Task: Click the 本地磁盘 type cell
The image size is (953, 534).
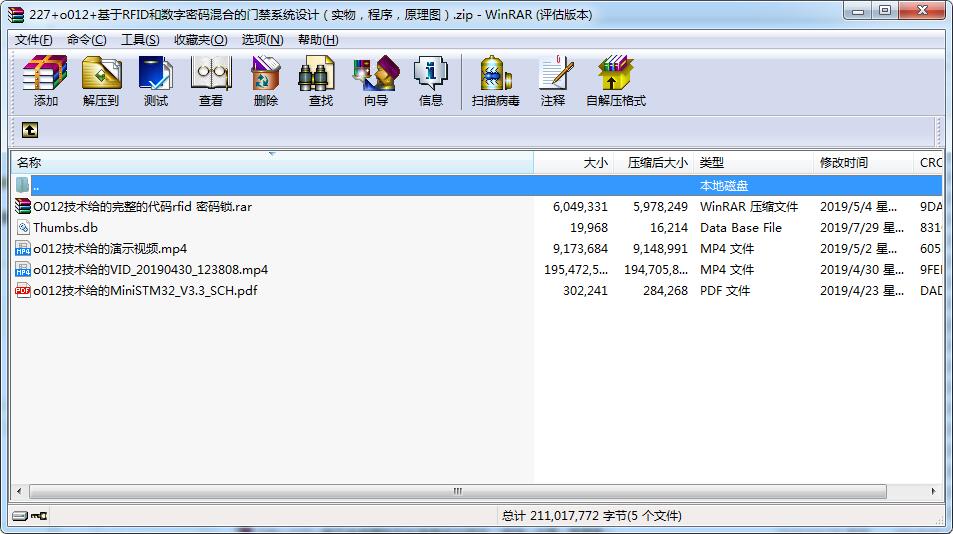Action: tap(723, 186)
